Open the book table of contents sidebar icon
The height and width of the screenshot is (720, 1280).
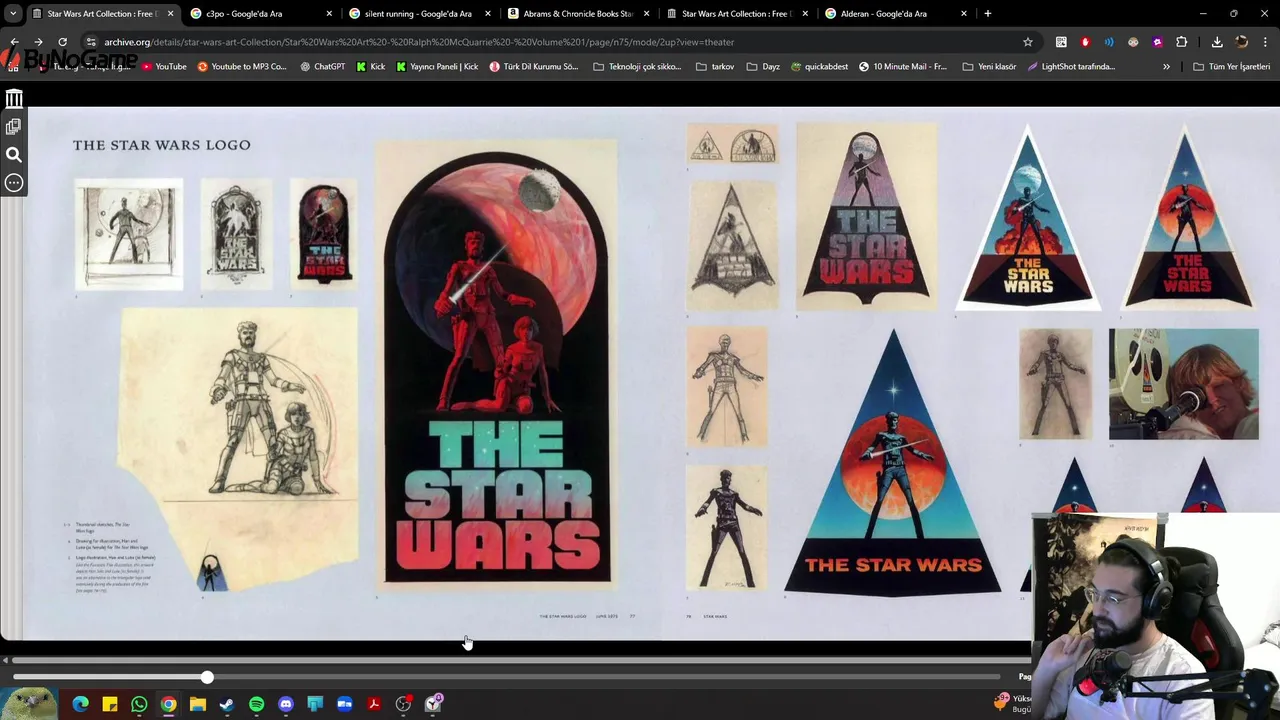pos(13,126)
